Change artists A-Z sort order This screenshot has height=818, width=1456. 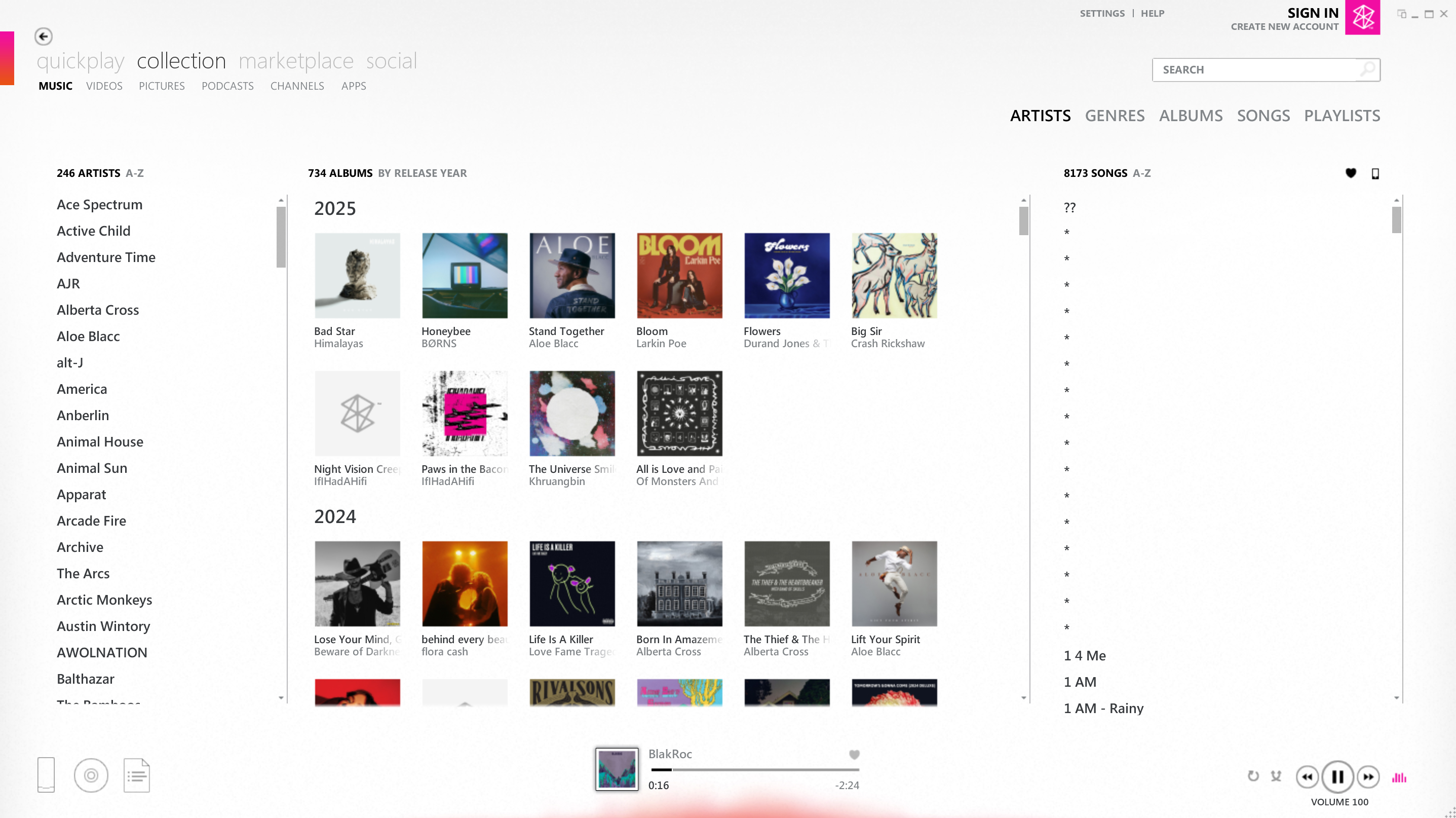point(135,173)
